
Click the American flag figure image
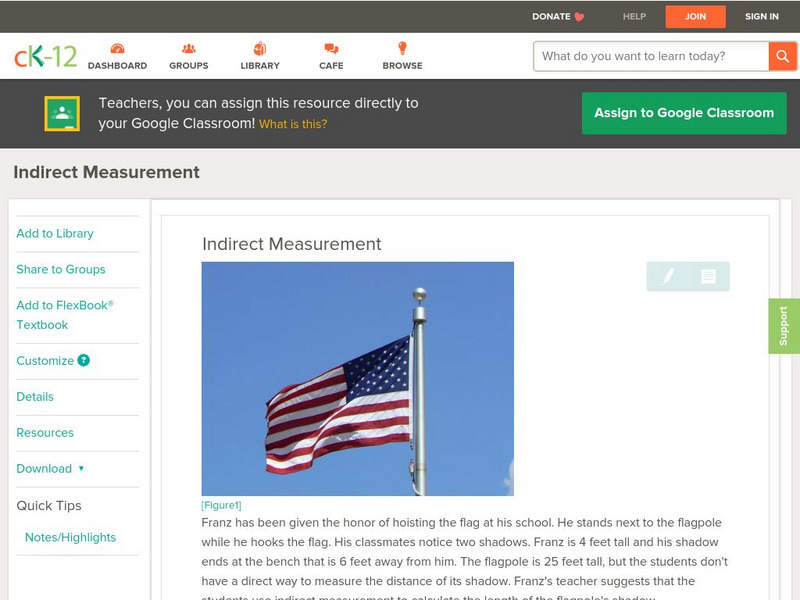[x=357, y=378]
